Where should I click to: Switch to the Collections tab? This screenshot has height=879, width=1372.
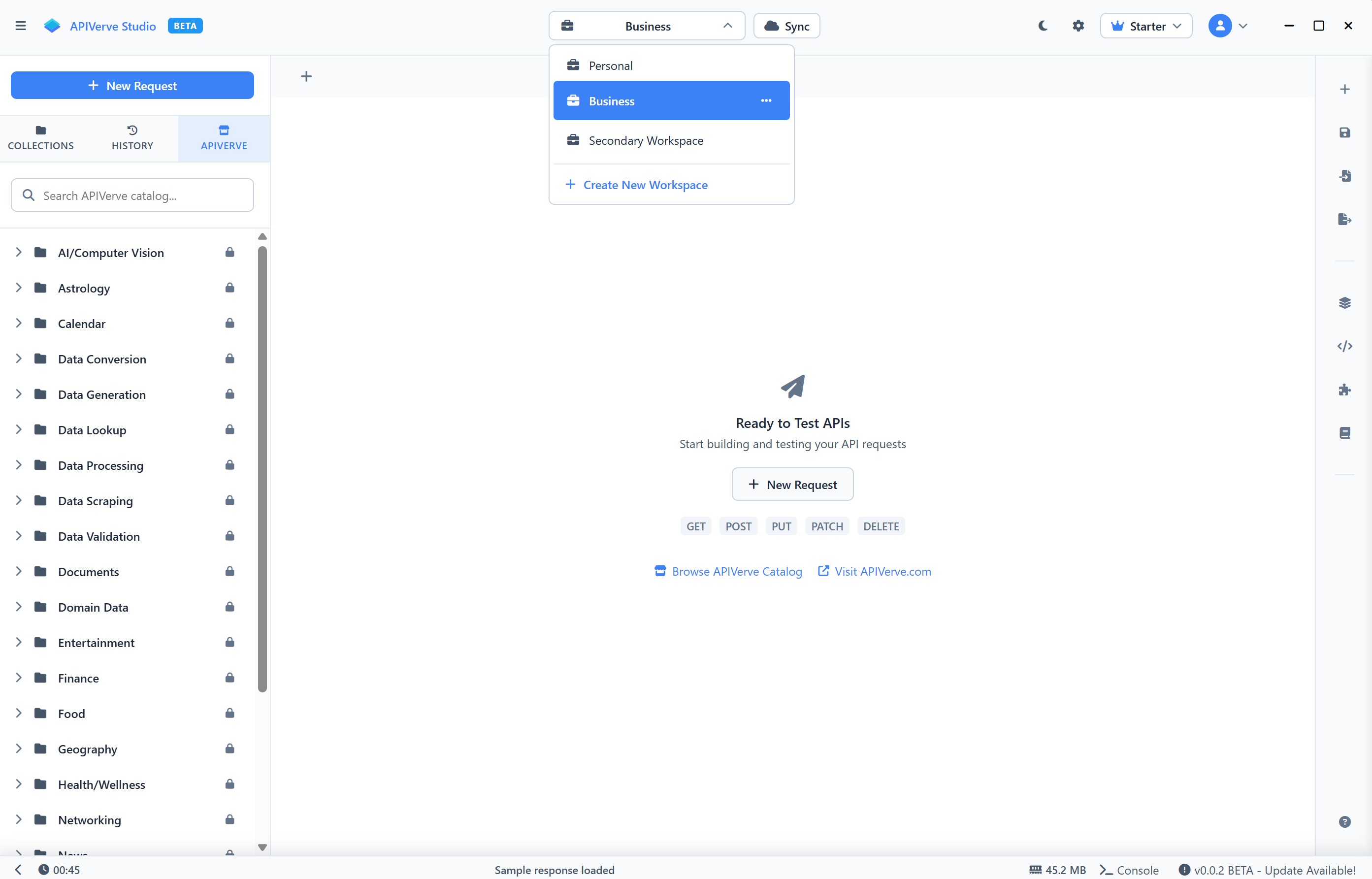pyautogui.click(x=40, y=137)
